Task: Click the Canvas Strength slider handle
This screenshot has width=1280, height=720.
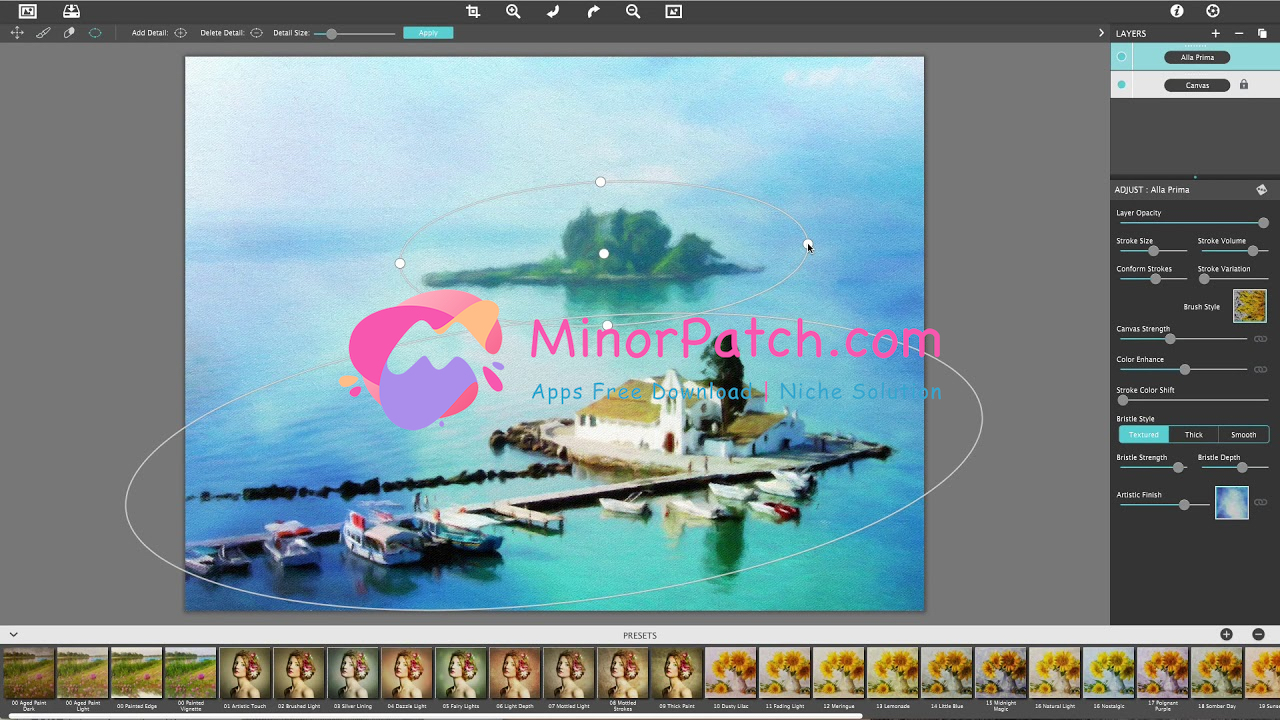Action: 1170,339
